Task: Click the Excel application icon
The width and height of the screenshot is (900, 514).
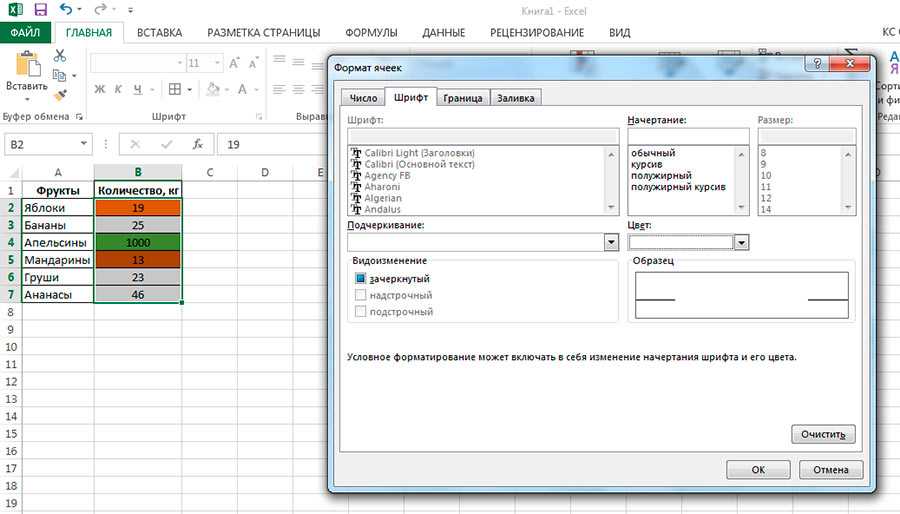Action: click(15, 9)
